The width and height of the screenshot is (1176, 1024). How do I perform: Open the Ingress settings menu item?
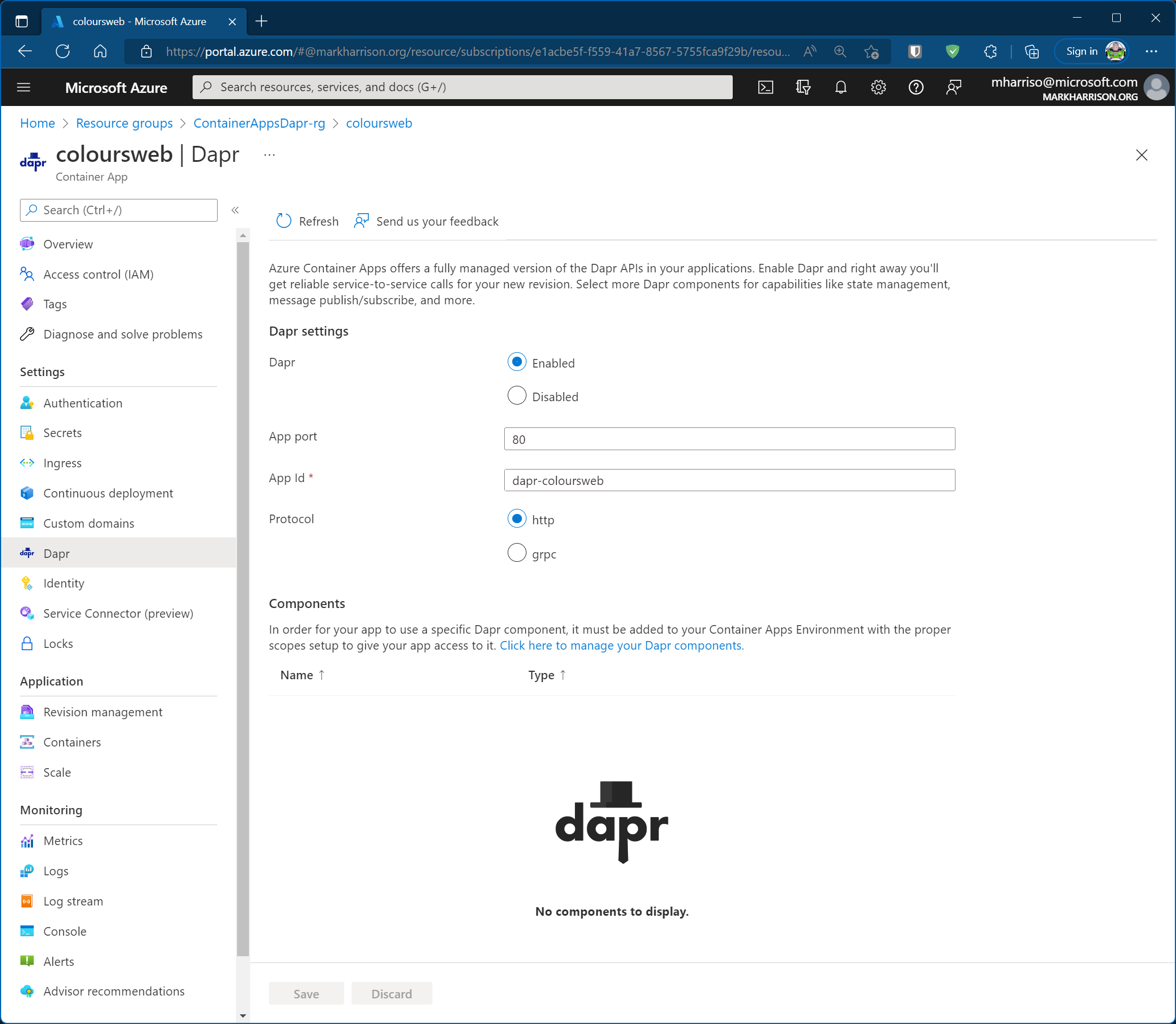62,463
